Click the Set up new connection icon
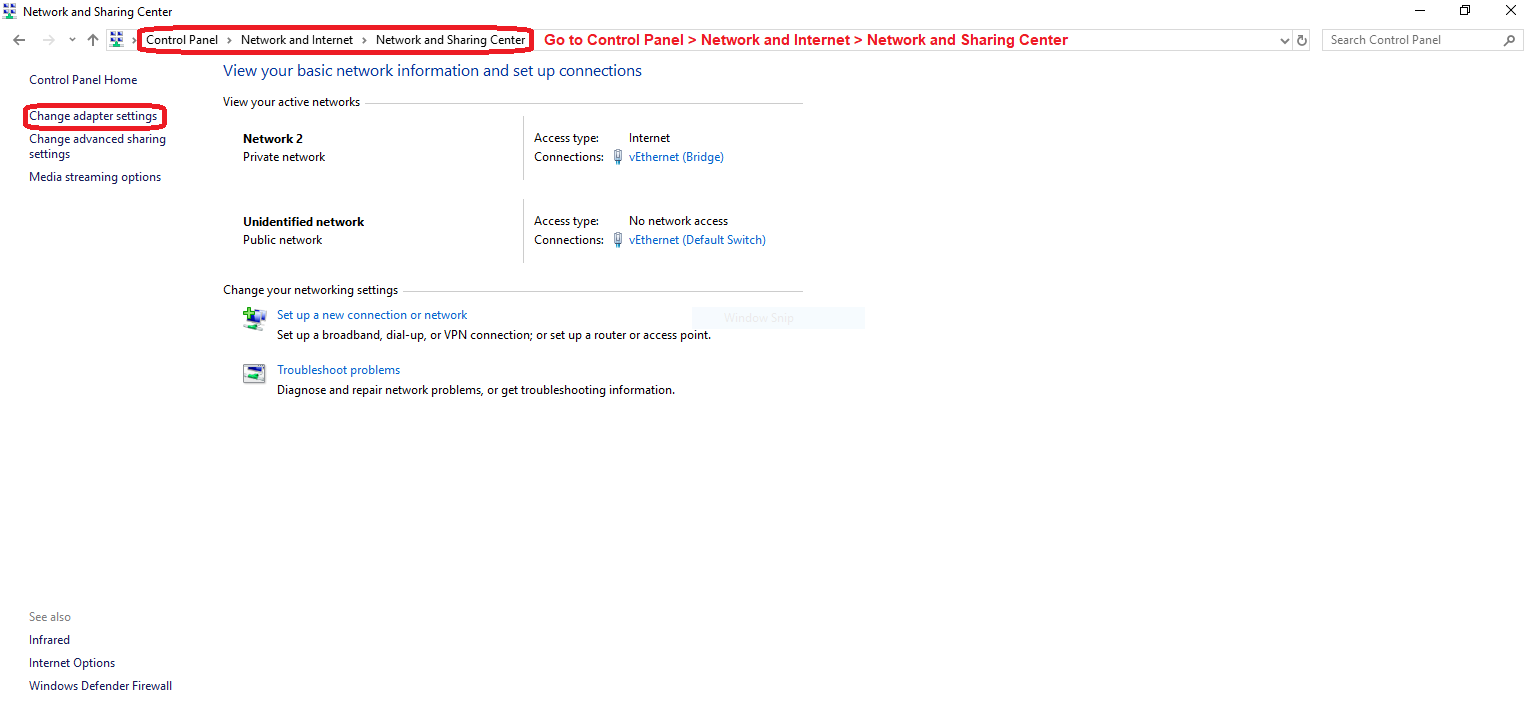This screenshot has height=713, width=1536. pyautogui.click(x=254, y=318)
